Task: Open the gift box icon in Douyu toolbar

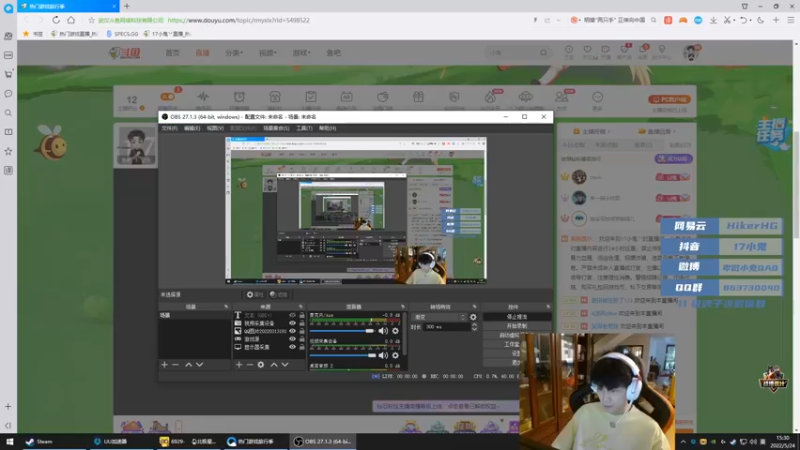Action: pos(418,97)
